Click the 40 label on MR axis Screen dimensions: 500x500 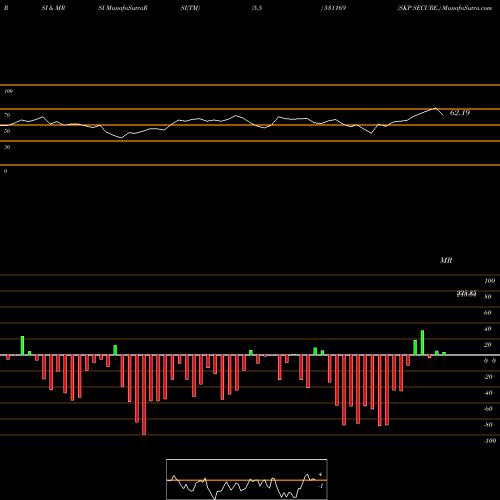pos(488,329)
